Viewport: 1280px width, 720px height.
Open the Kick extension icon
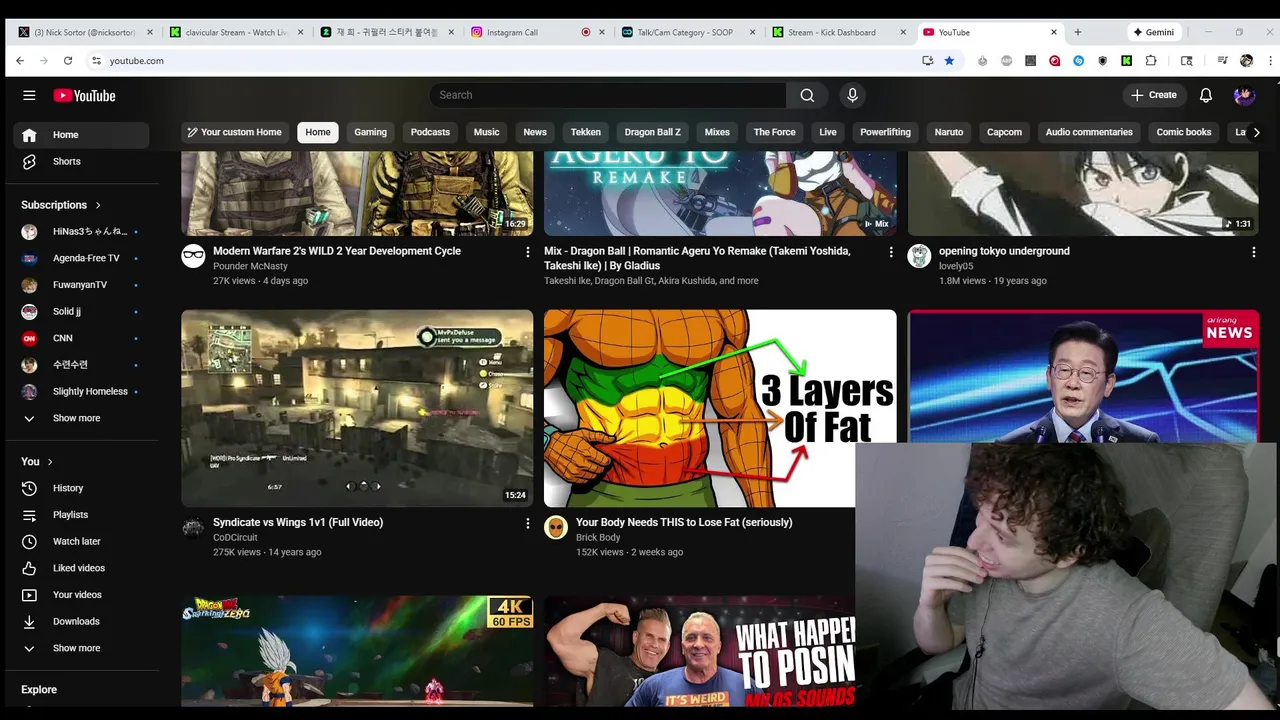coord(1126,61)
